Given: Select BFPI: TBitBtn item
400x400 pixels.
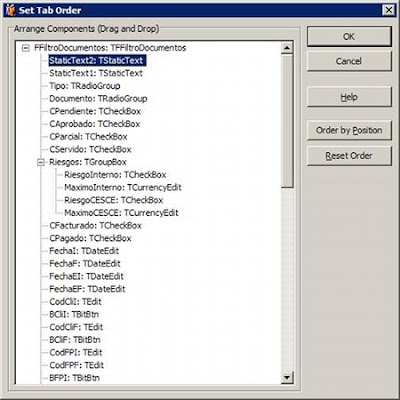Looking at the screenshot, I should click(x=74, y=378).
